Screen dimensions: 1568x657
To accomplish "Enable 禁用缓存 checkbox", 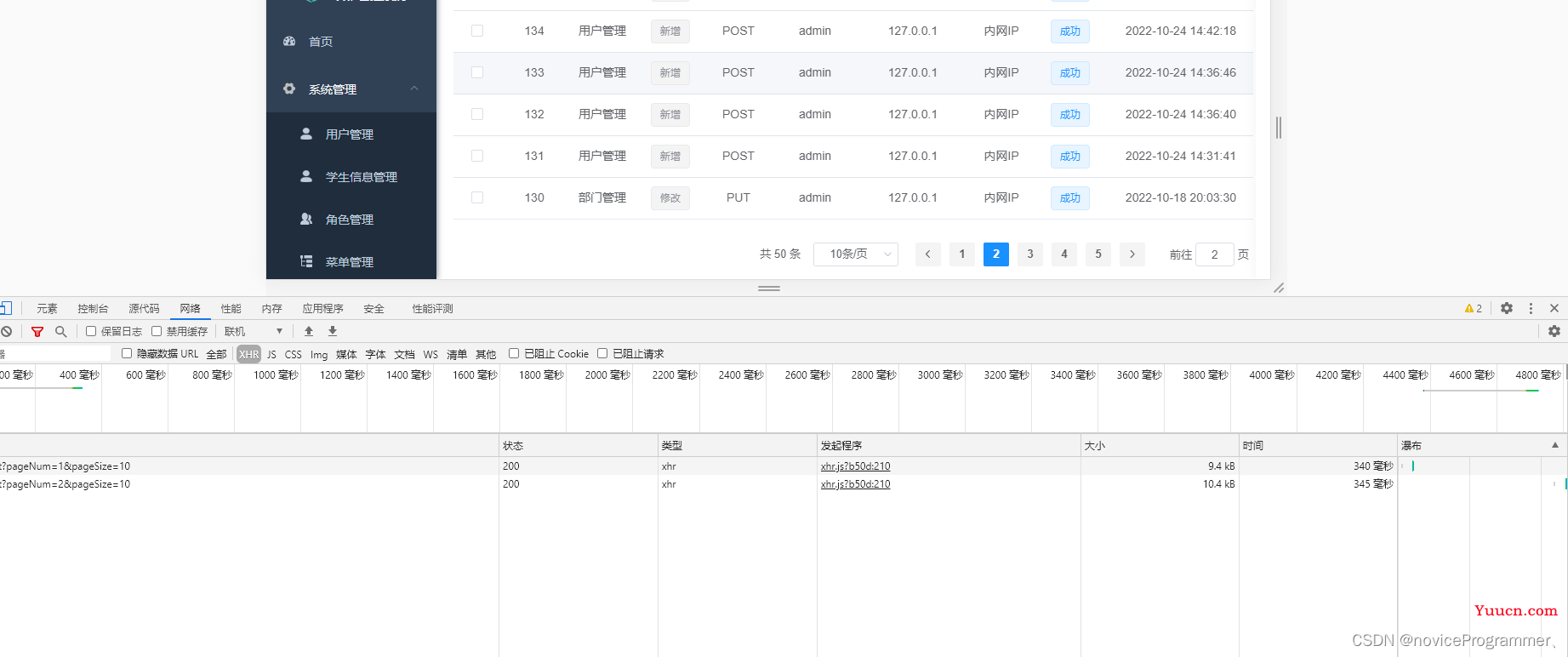I will click(x=157, y=331).
